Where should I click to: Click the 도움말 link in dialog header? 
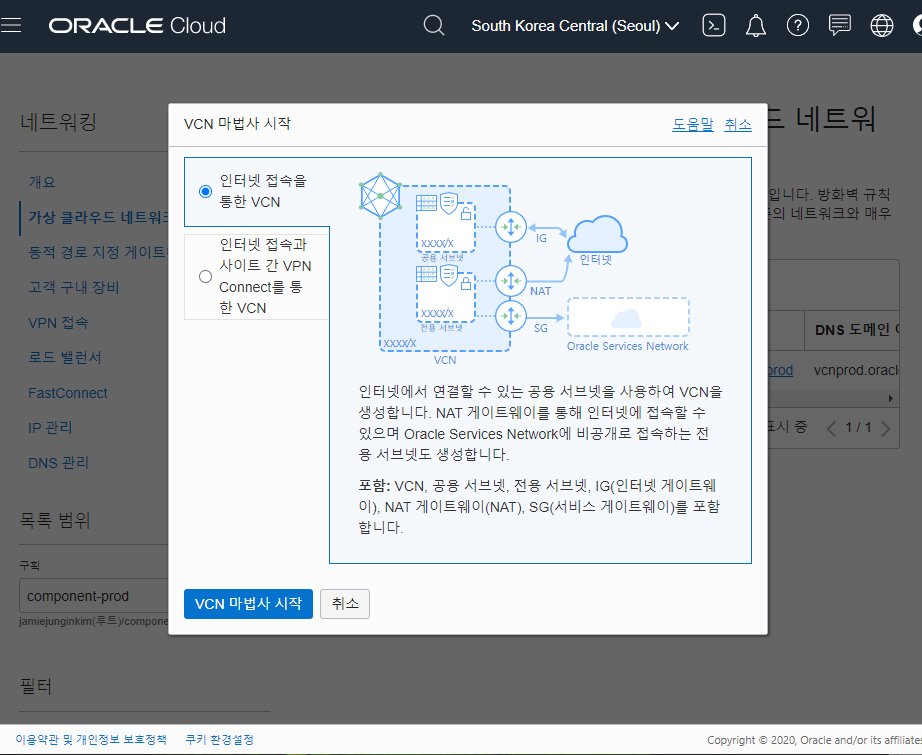(x=693, y=125)
